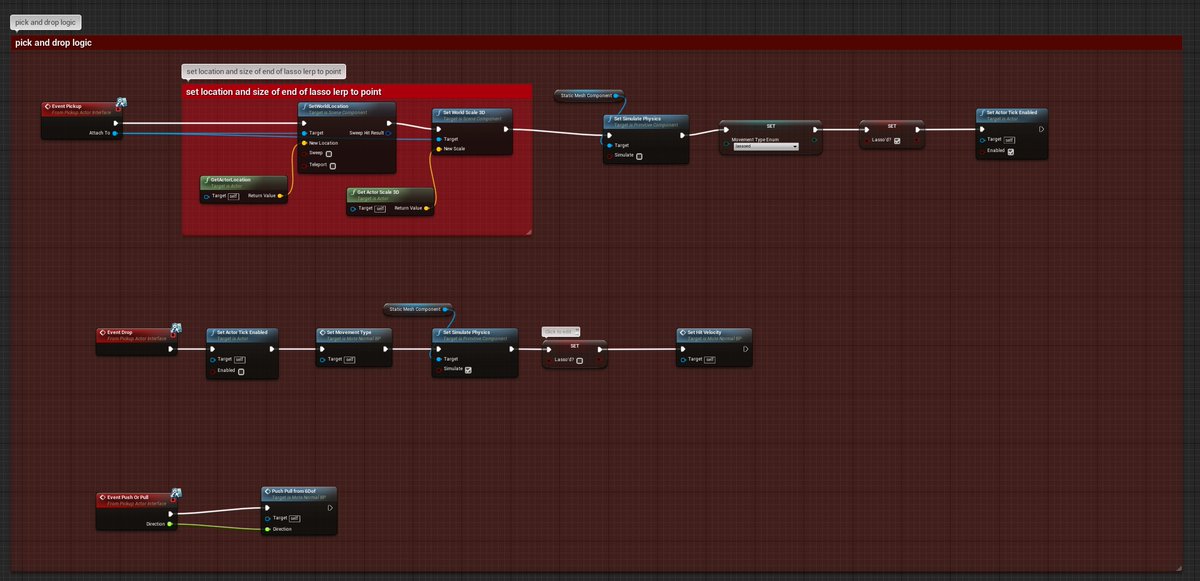Viewport: 1200px width, 581px height.
Task: Click the self field on GetActorLocation Target
Action: point(233,196)
